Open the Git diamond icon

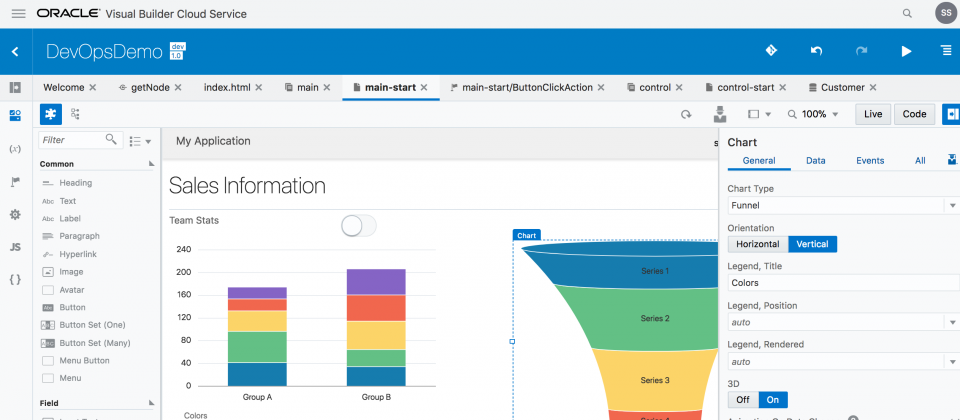click(771, 51)
